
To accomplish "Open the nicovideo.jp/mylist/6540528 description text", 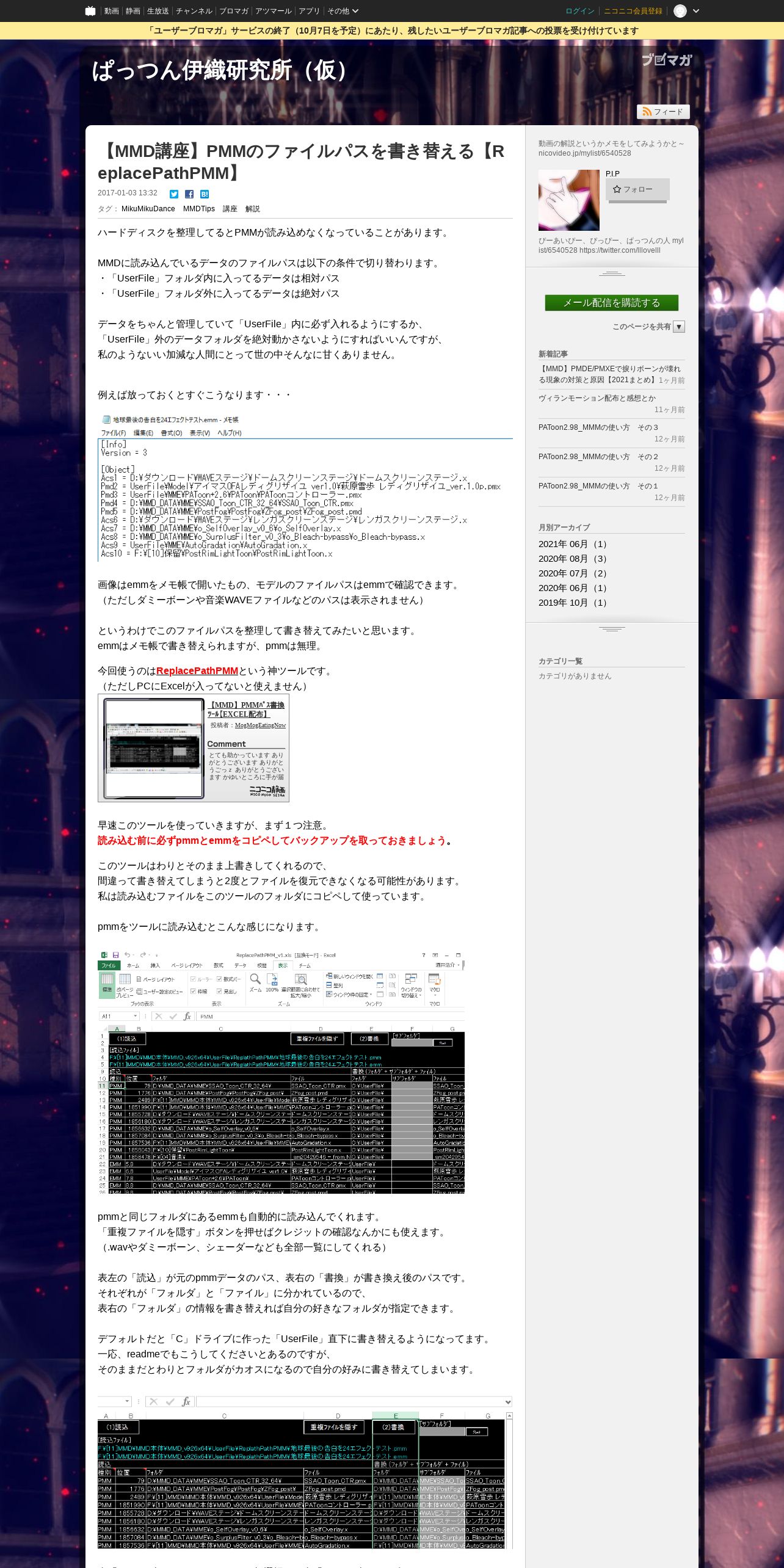I will coord(611,148).
